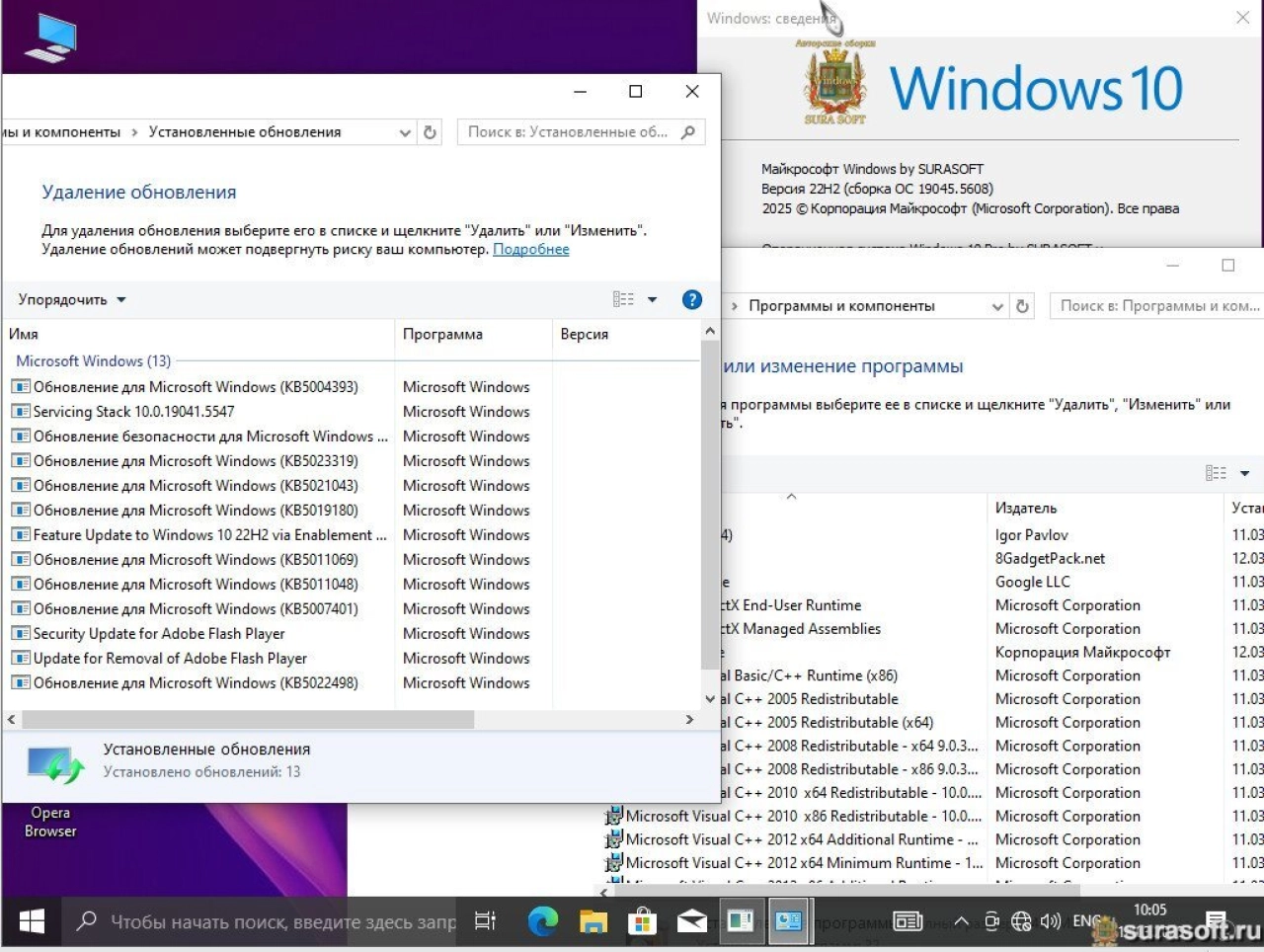1264x952 pixels.
Task: Click the refresh icon in the Установленные обновления address bar
Action: coord(430,132)
